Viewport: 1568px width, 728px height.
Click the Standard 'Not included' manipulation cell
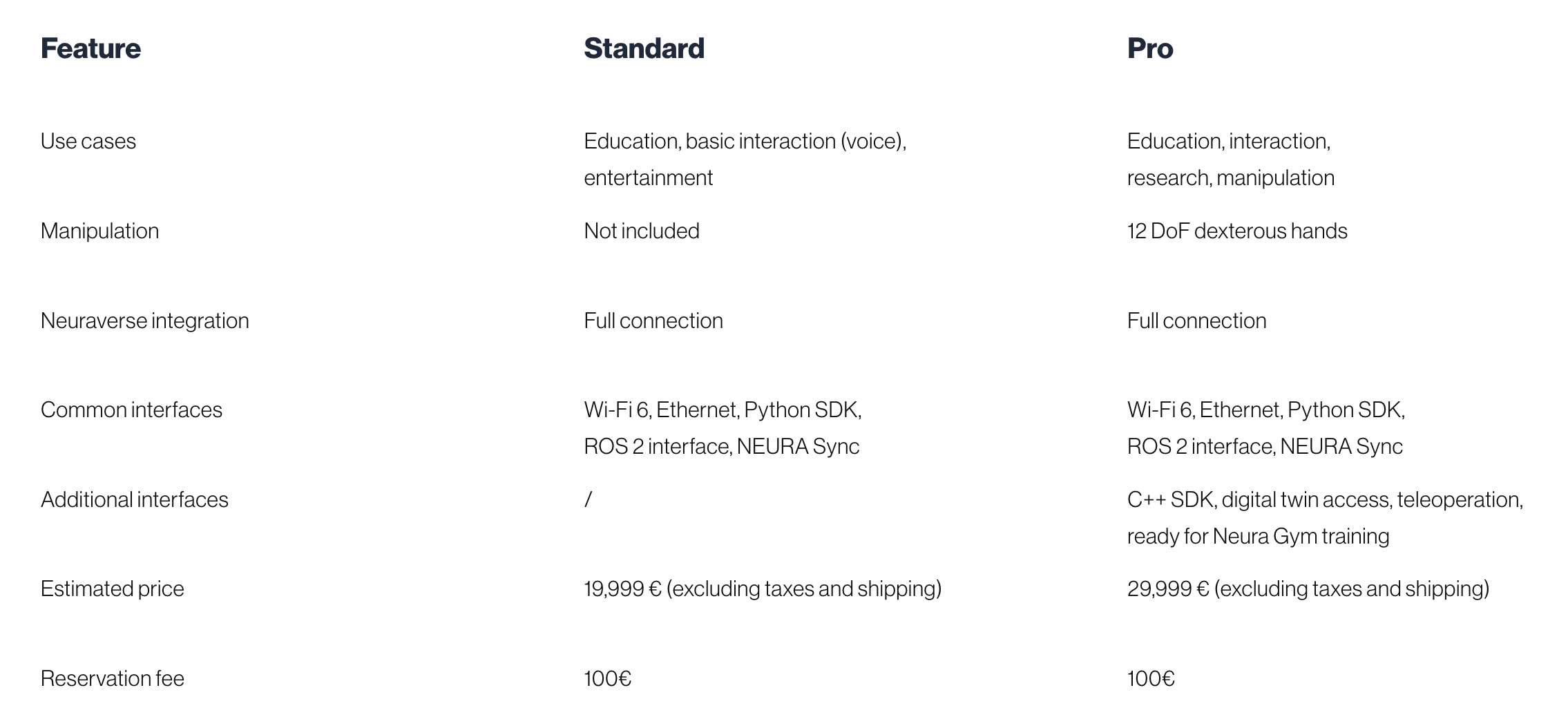pos(641,231)
